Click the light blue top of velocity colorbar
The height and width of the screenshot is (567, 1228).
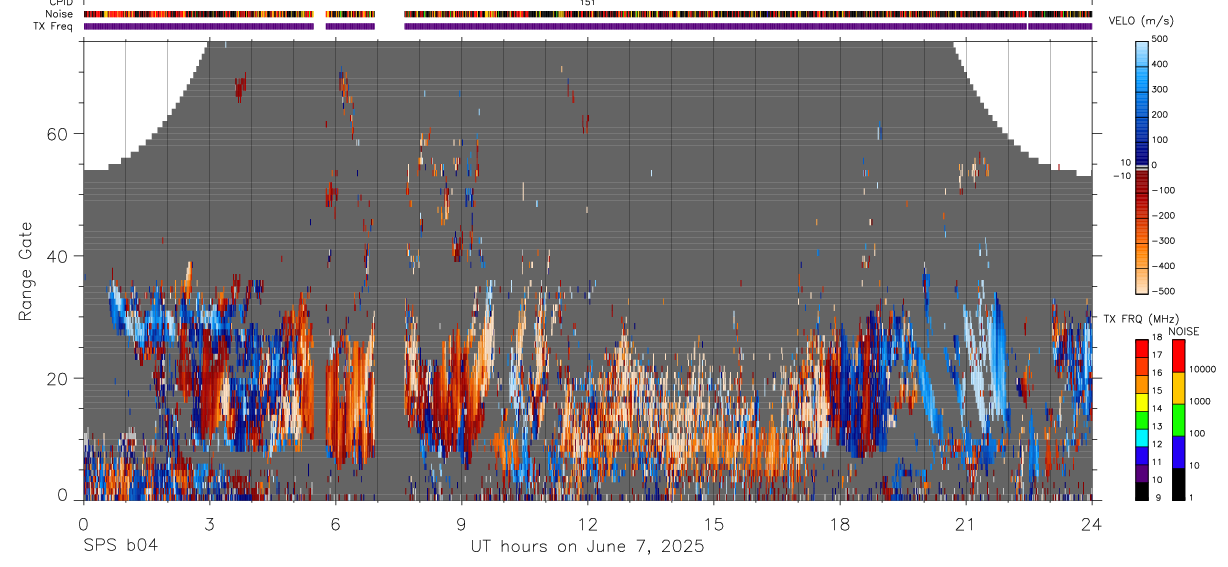(1144, 55)
